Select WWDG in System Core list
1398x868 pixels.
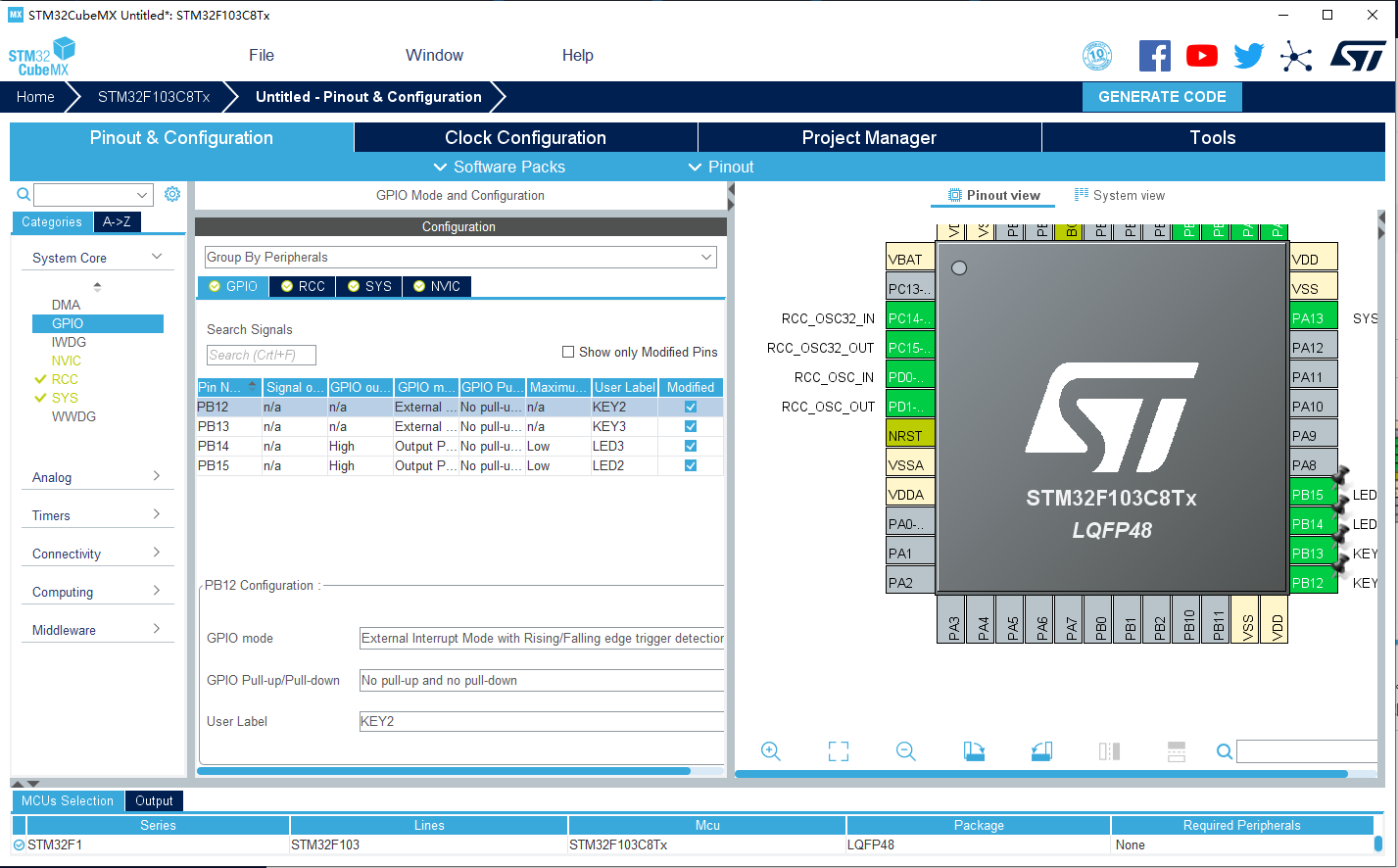coord(73,416)
